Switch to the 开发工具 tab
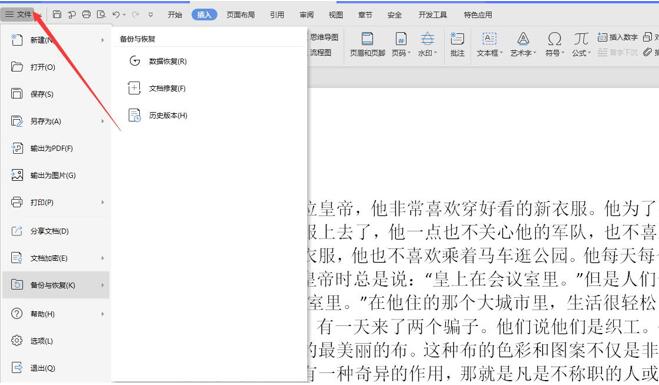The width and height of the screenshot is (659, 385). (432, 15)
